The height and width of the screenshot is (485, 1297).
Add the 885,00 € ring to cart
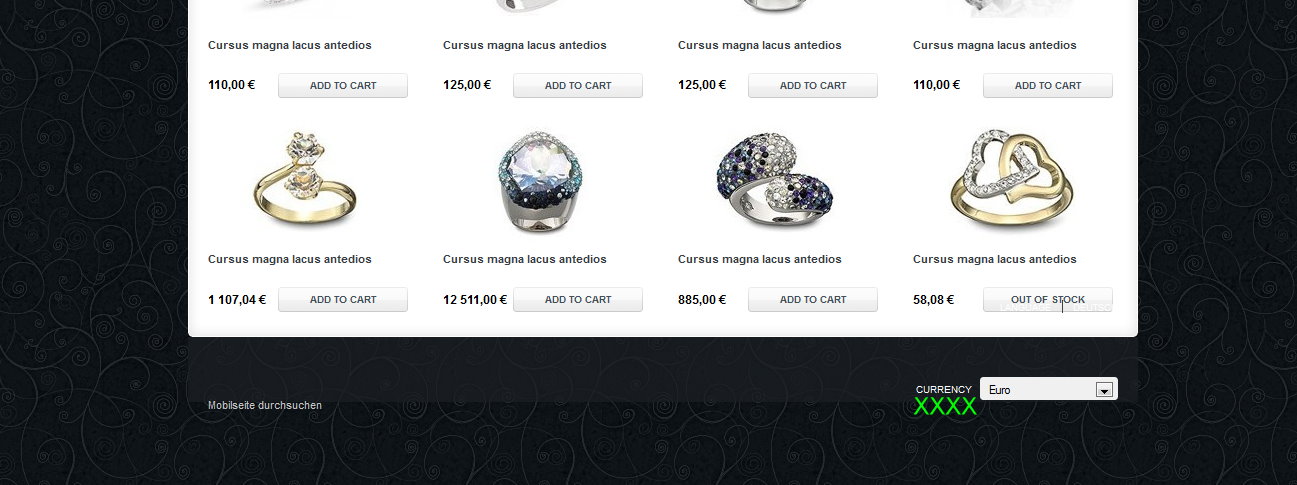[813, 299]
